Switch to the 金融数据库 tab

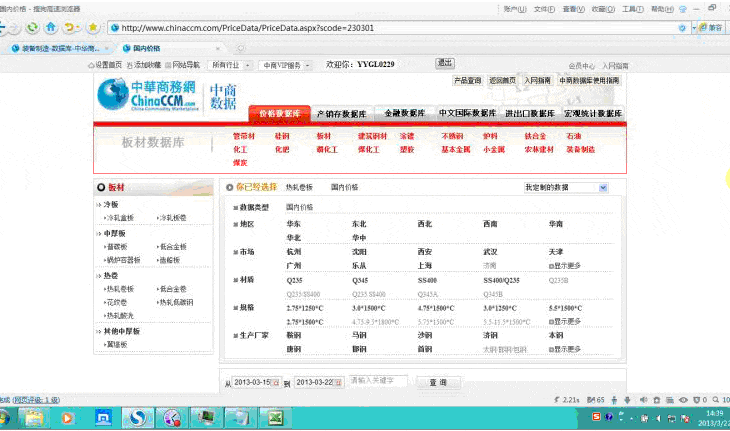[x=405, y=114]
